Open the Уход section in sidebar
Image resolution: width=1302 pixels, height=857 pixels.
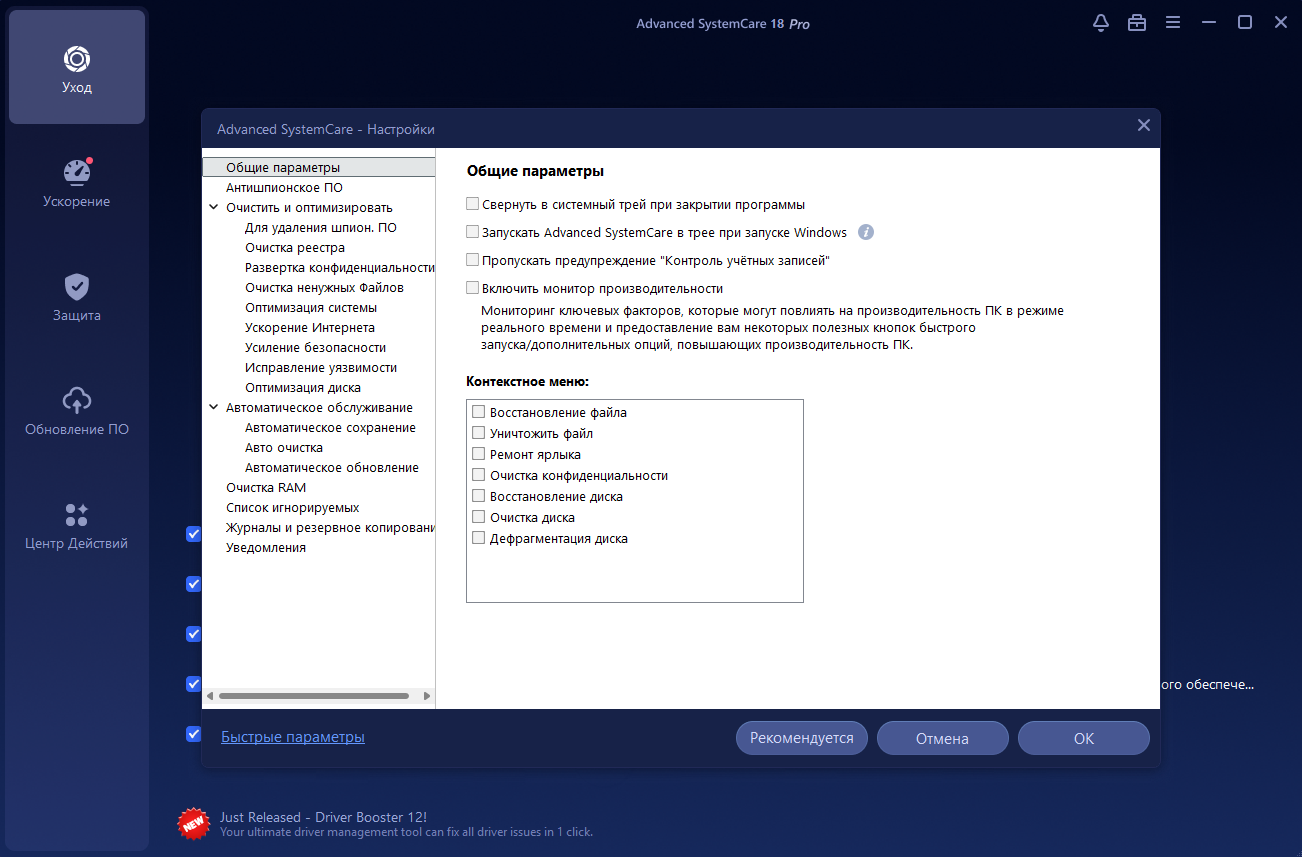77,67
